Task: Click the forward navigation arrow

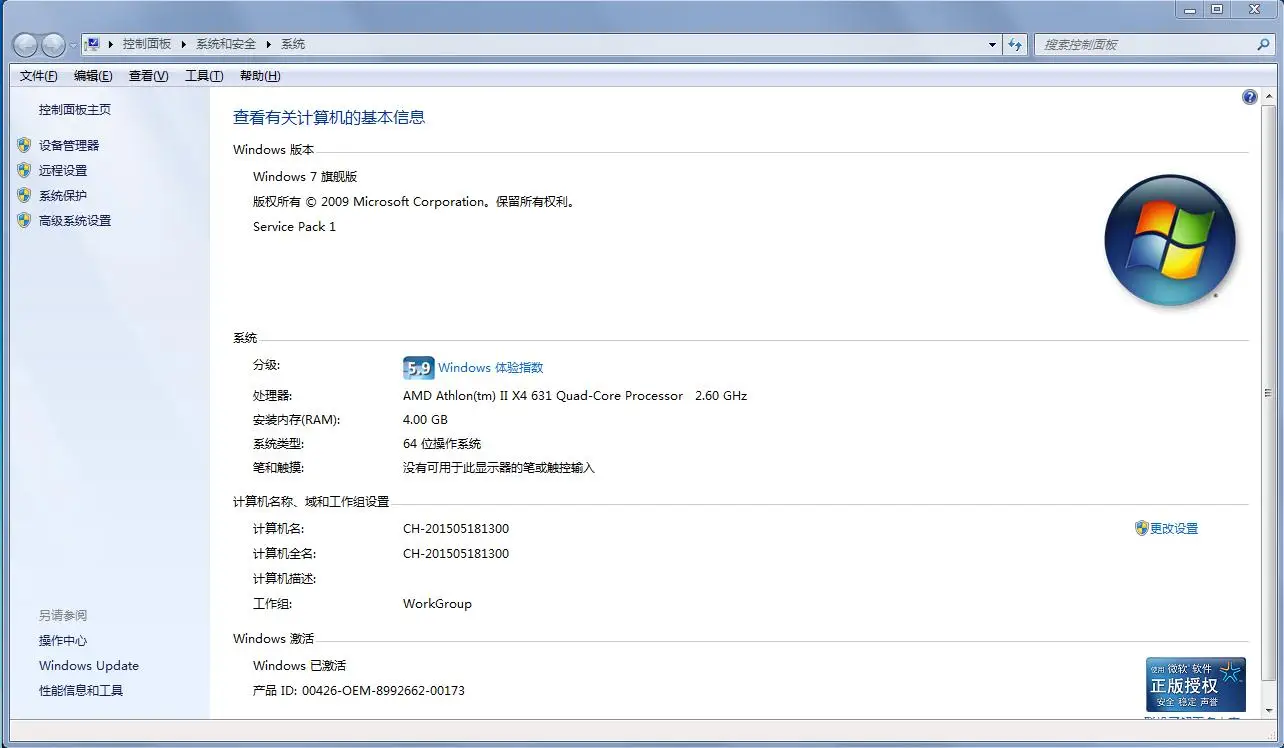Action: coord(53,44)
